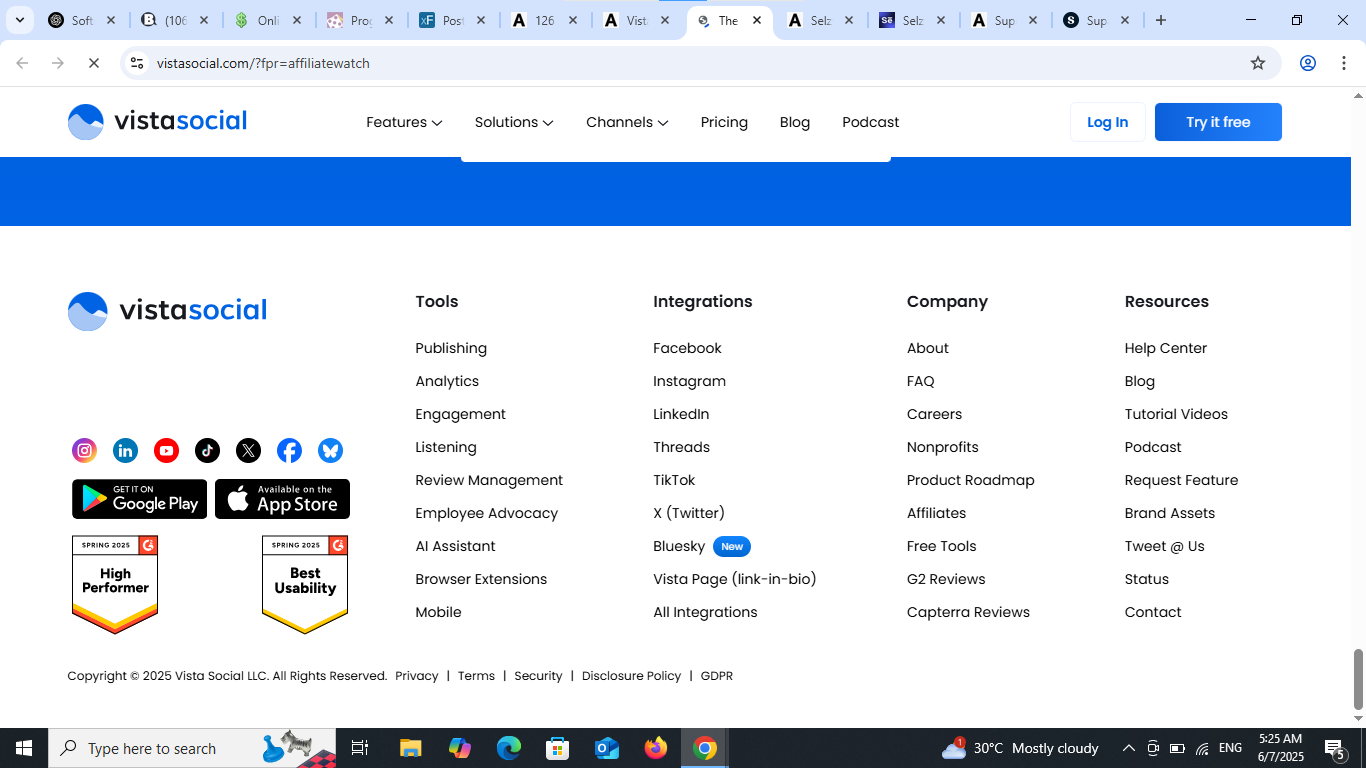Click the page vertical scrollbar thumb
This screenshot has width=1366, height=768.
click(1358, 678)
